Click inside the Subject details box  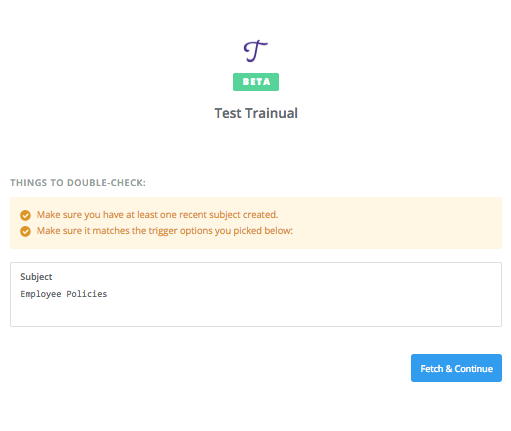pyautogui.click(x=256, y=294)
